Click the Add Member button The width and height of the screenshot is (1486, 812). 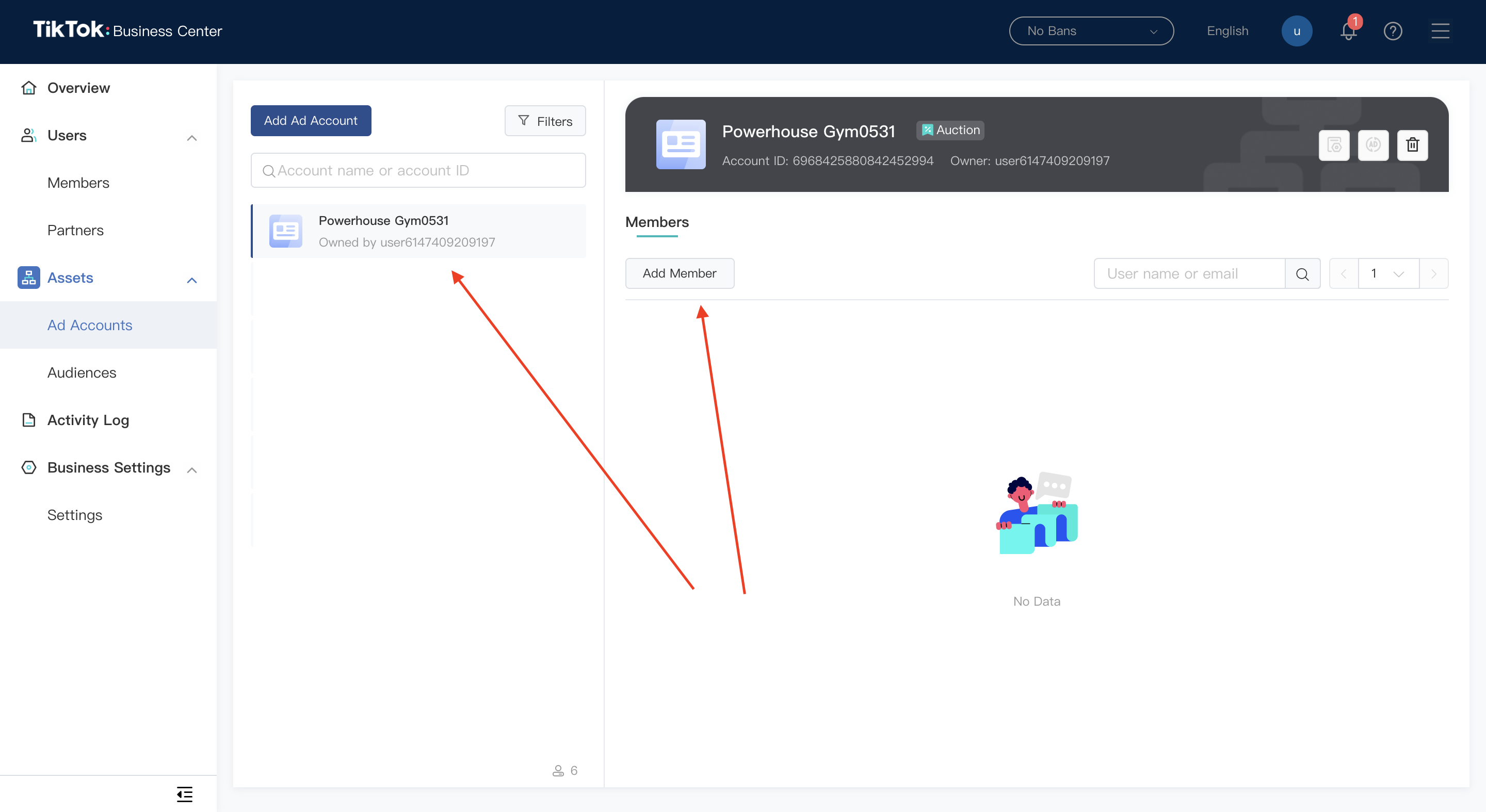679,273
